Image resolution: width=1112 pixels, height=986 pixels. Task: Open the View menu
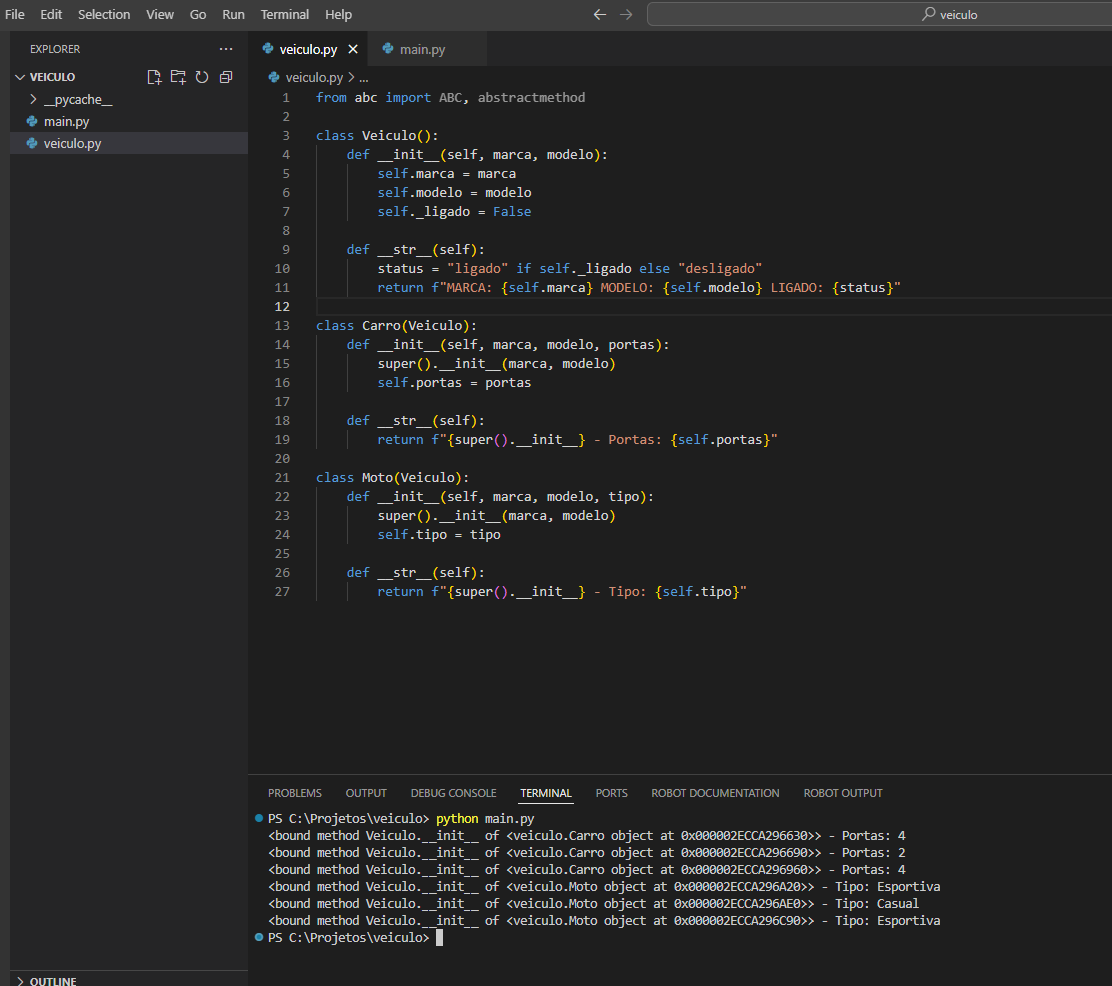160,14
